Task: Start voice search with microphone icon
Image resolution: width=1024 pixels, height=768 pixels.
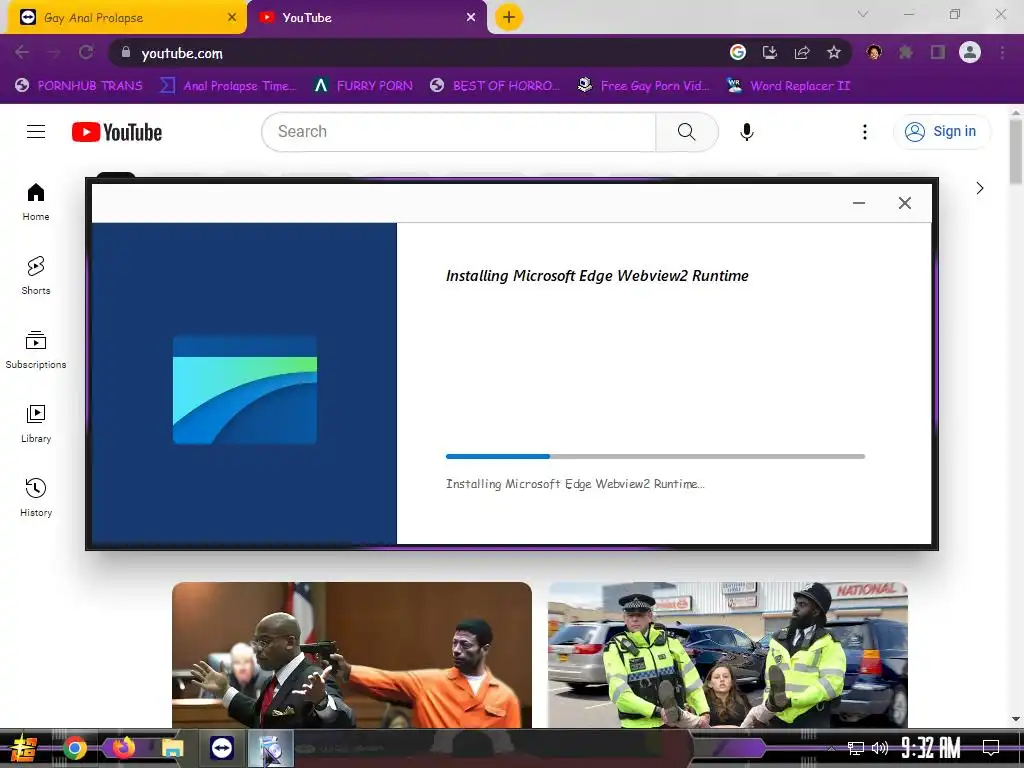Action: 746,132
